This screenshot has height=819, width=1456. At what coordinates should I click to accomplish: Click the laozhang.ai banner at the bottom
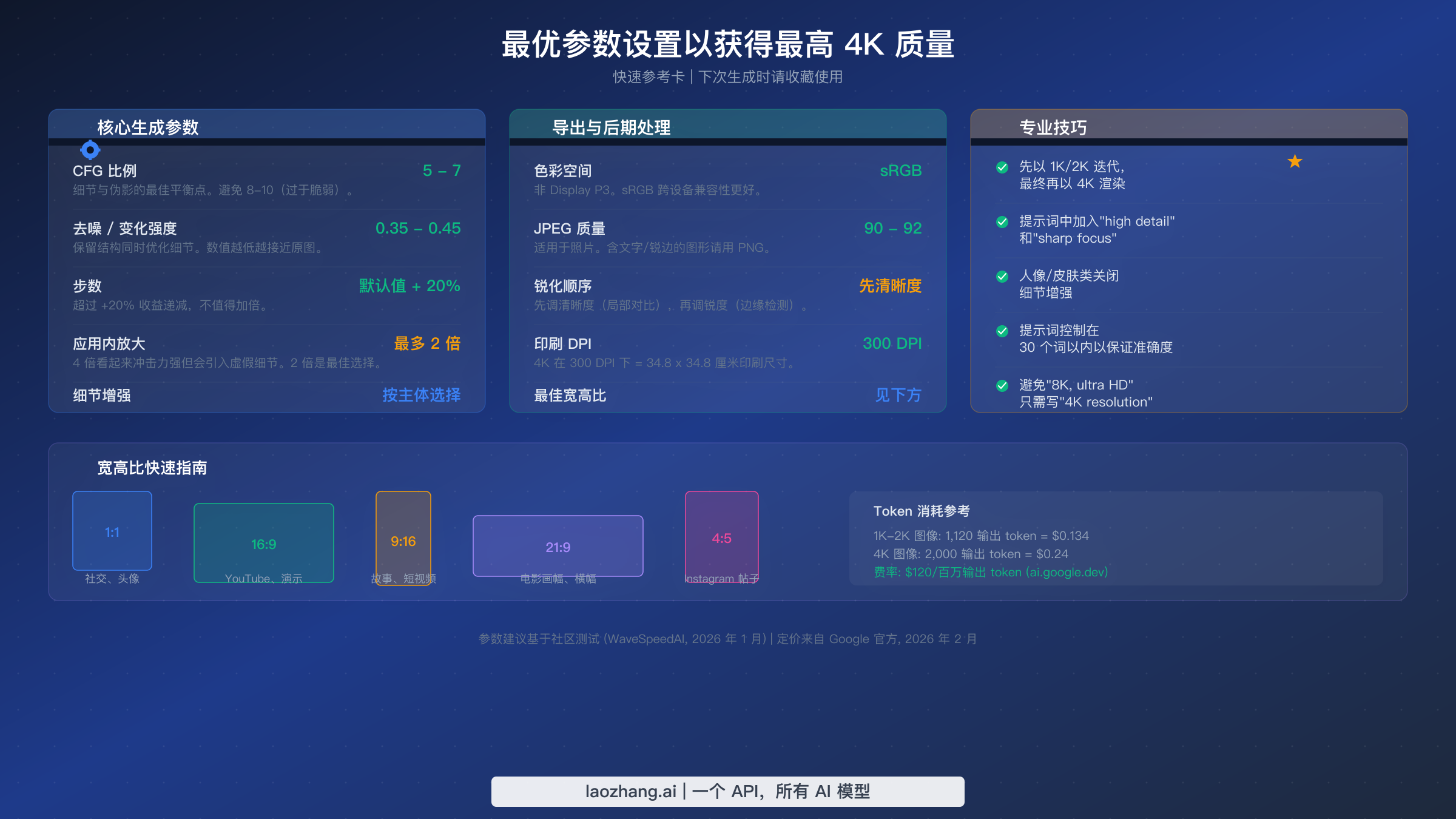[x=727, y=791]
